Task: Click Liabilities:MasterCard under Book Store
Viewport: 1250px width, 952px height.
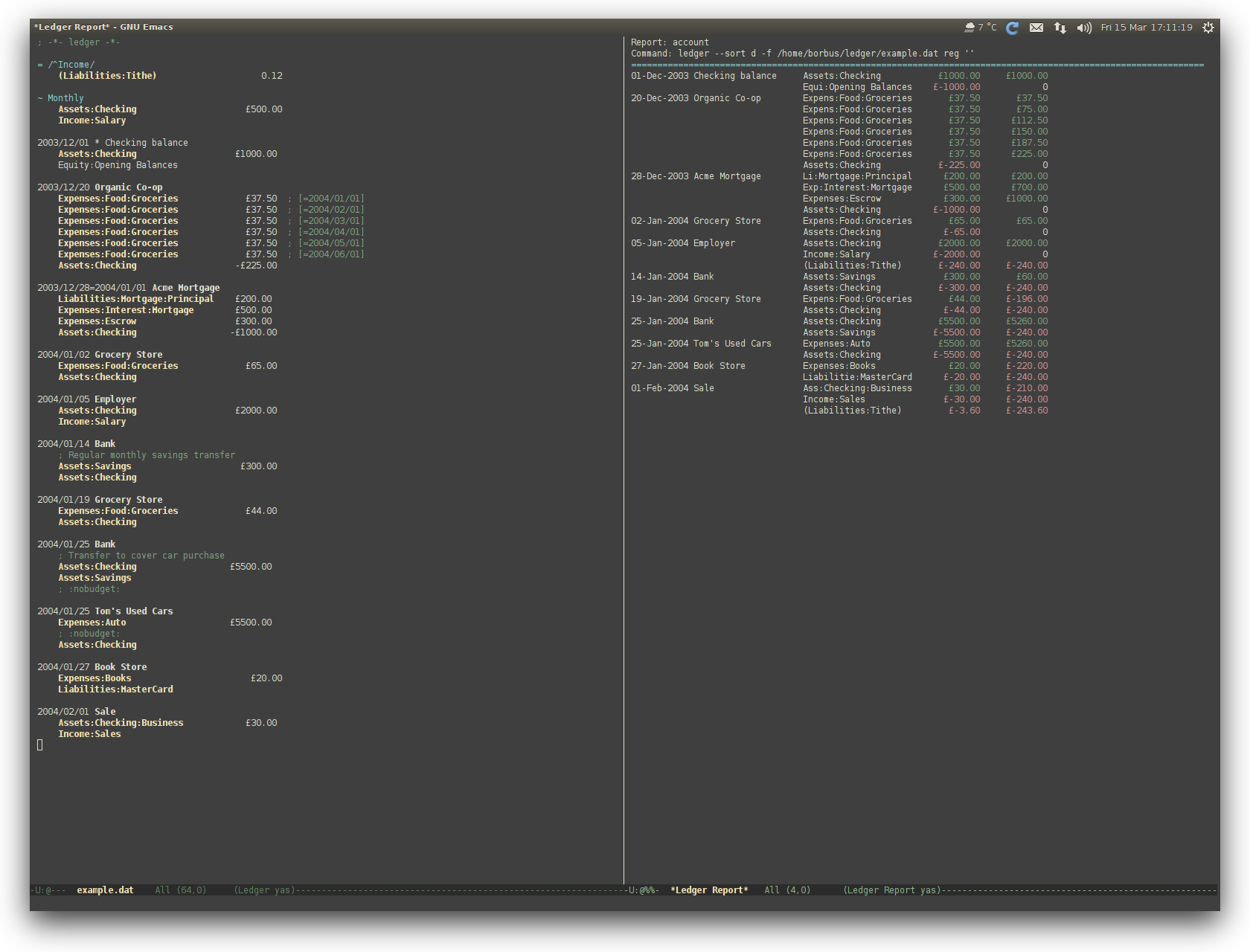Action: [115, 689]
